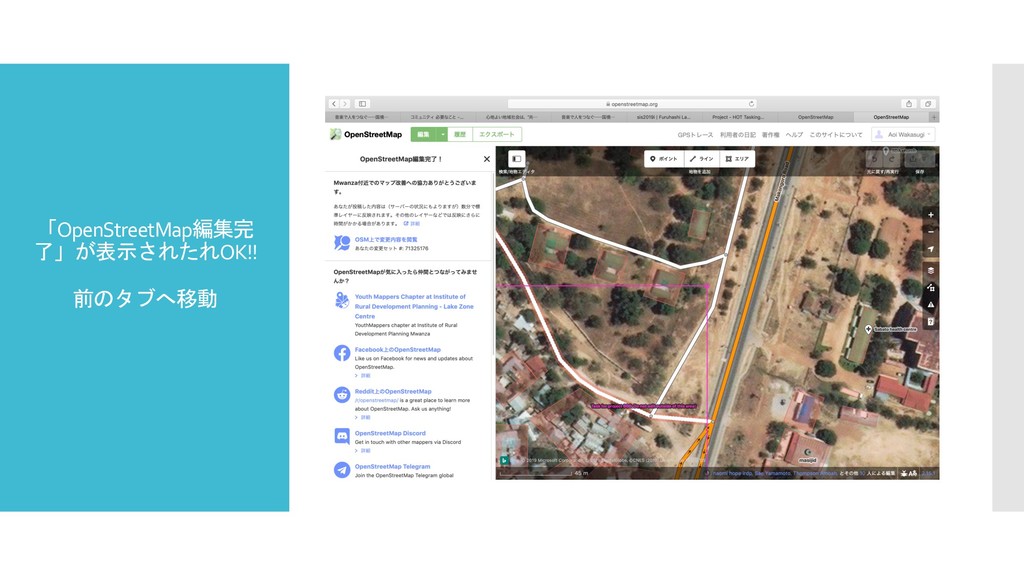Zoom out the map with minus
Screen dimensions: 1024x576
click(x=931, y=232)
